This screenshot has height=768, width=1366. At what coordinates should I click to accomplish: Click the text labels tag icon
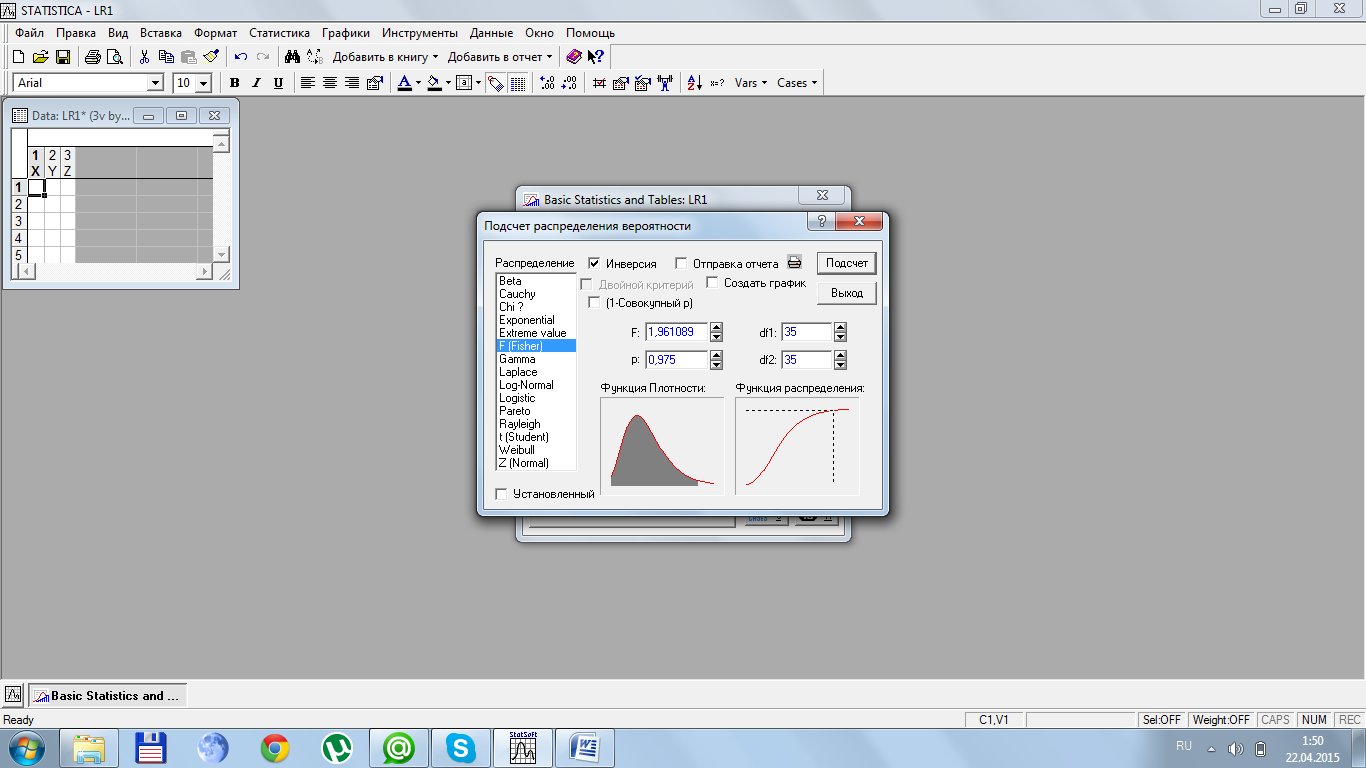(496, 83)
